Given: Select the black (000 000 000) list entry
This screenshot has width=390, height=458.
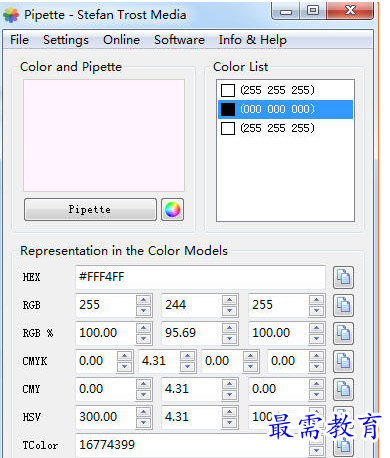Looking at the screenshot, I should point(285,109).
